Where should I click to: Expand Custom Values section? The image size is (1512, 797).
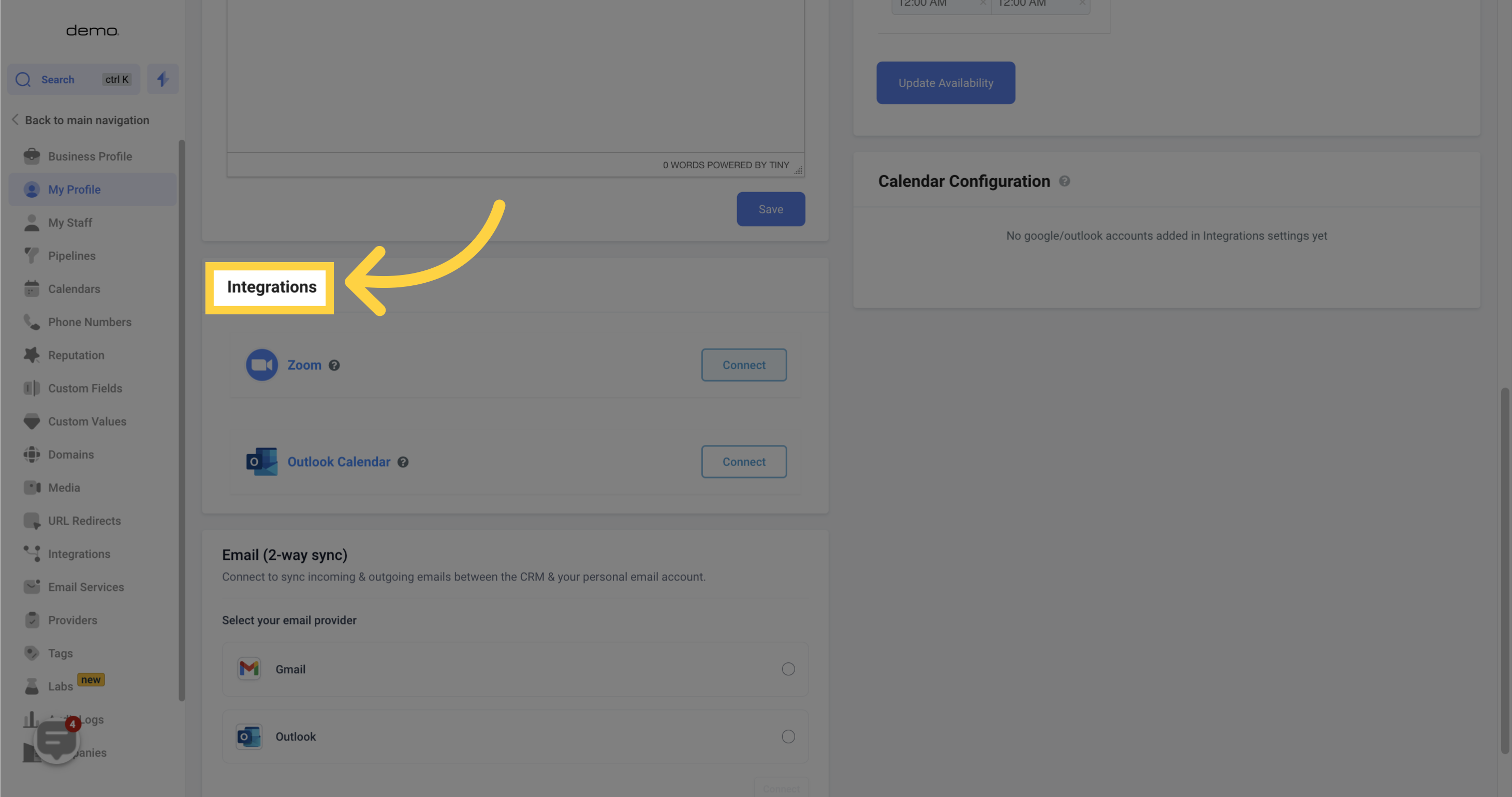[87, 421]
